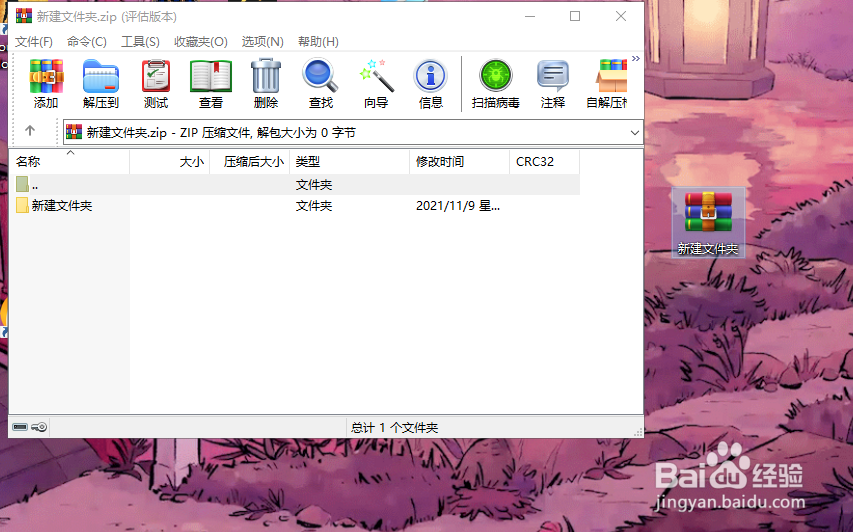Expand hidden toolbar items with double chevron

635,59
